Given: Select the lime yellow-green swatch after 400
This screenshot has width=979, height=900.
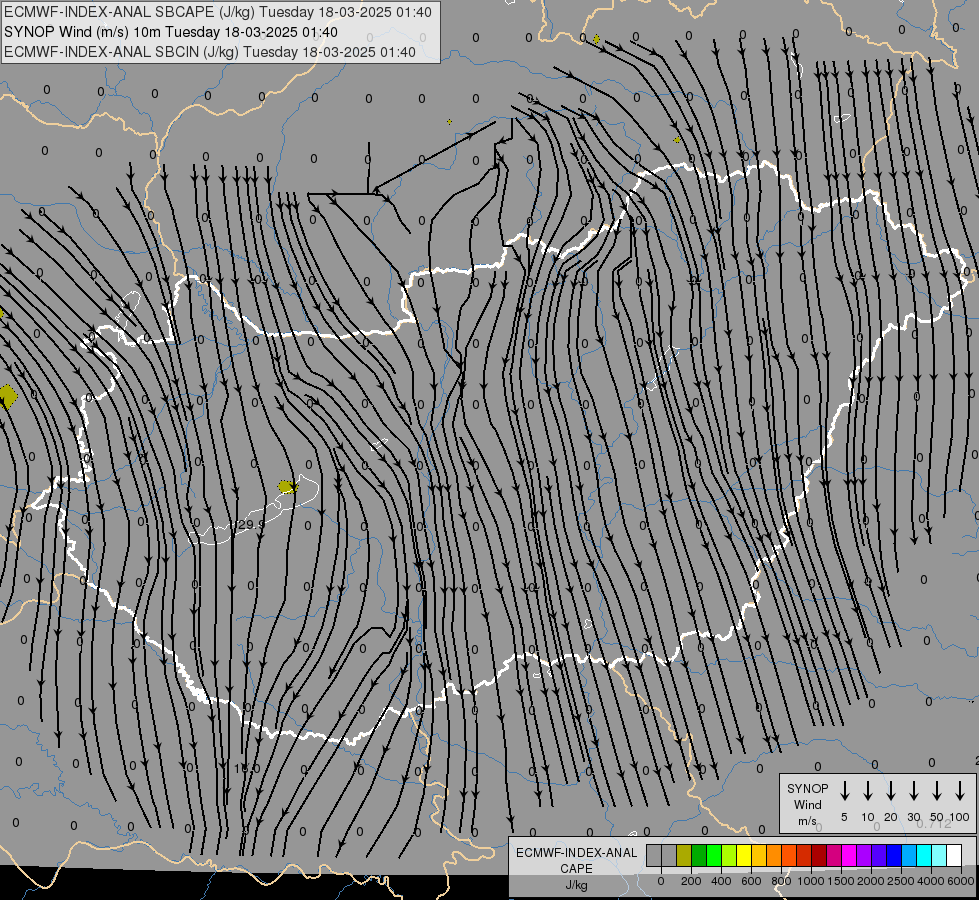Looking at the screenshot, I should pos(729,855).
